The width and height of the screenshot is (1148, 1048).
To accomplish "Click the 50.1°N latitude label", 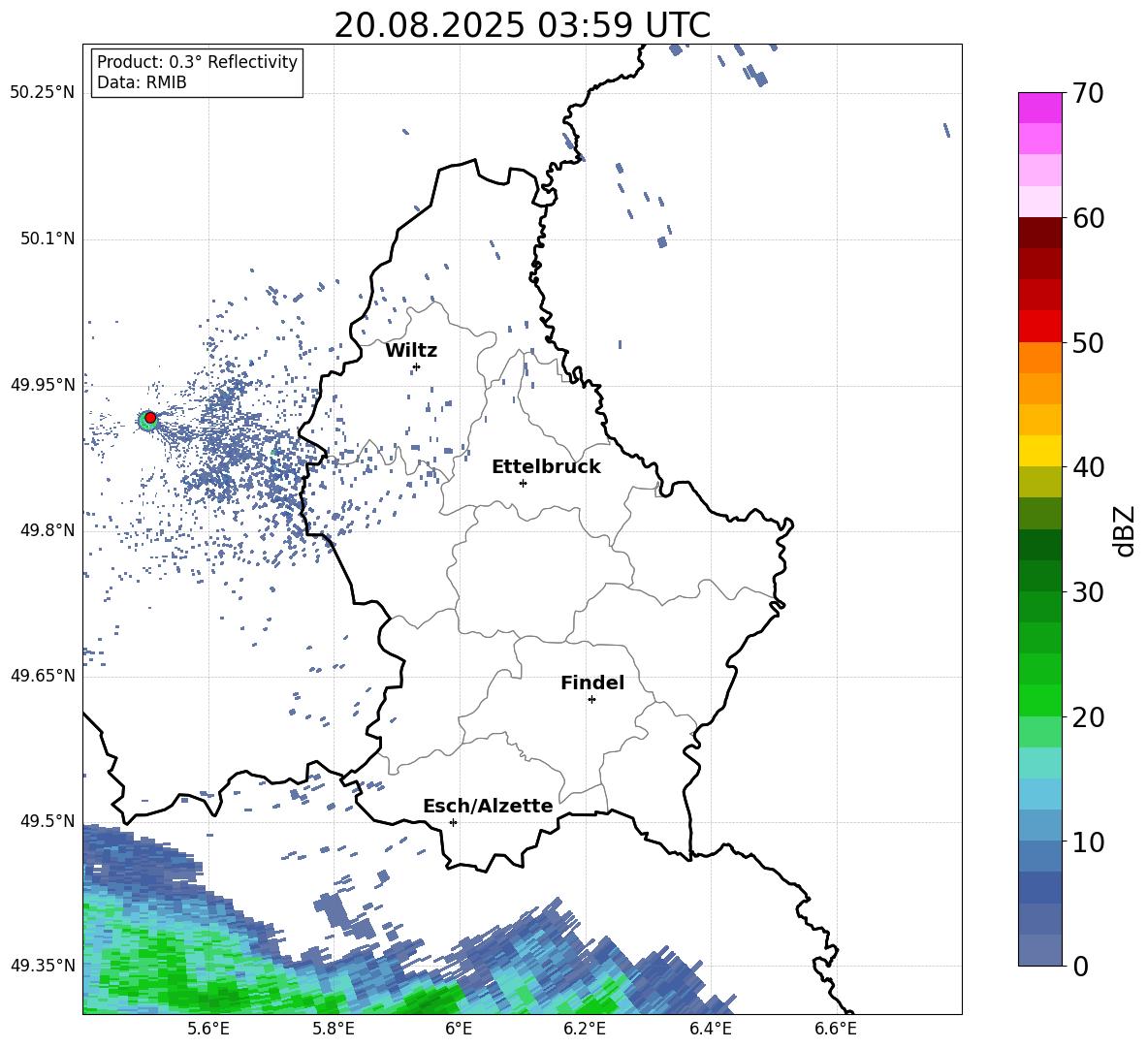I will [x=48, y=238].
